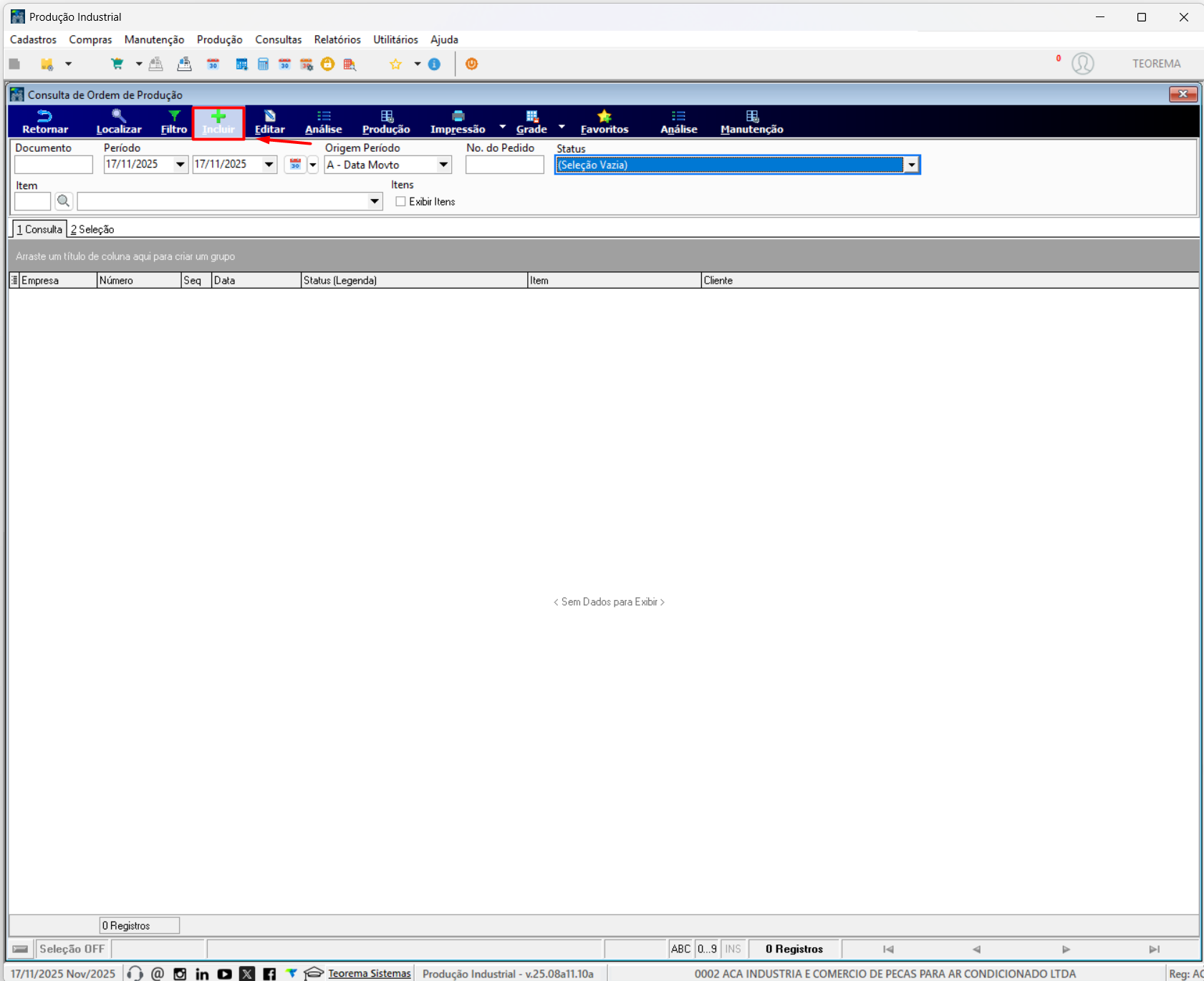The image size is (1204, 981).
Task: Open the Cadastros menu
Action: click(33, 39)
